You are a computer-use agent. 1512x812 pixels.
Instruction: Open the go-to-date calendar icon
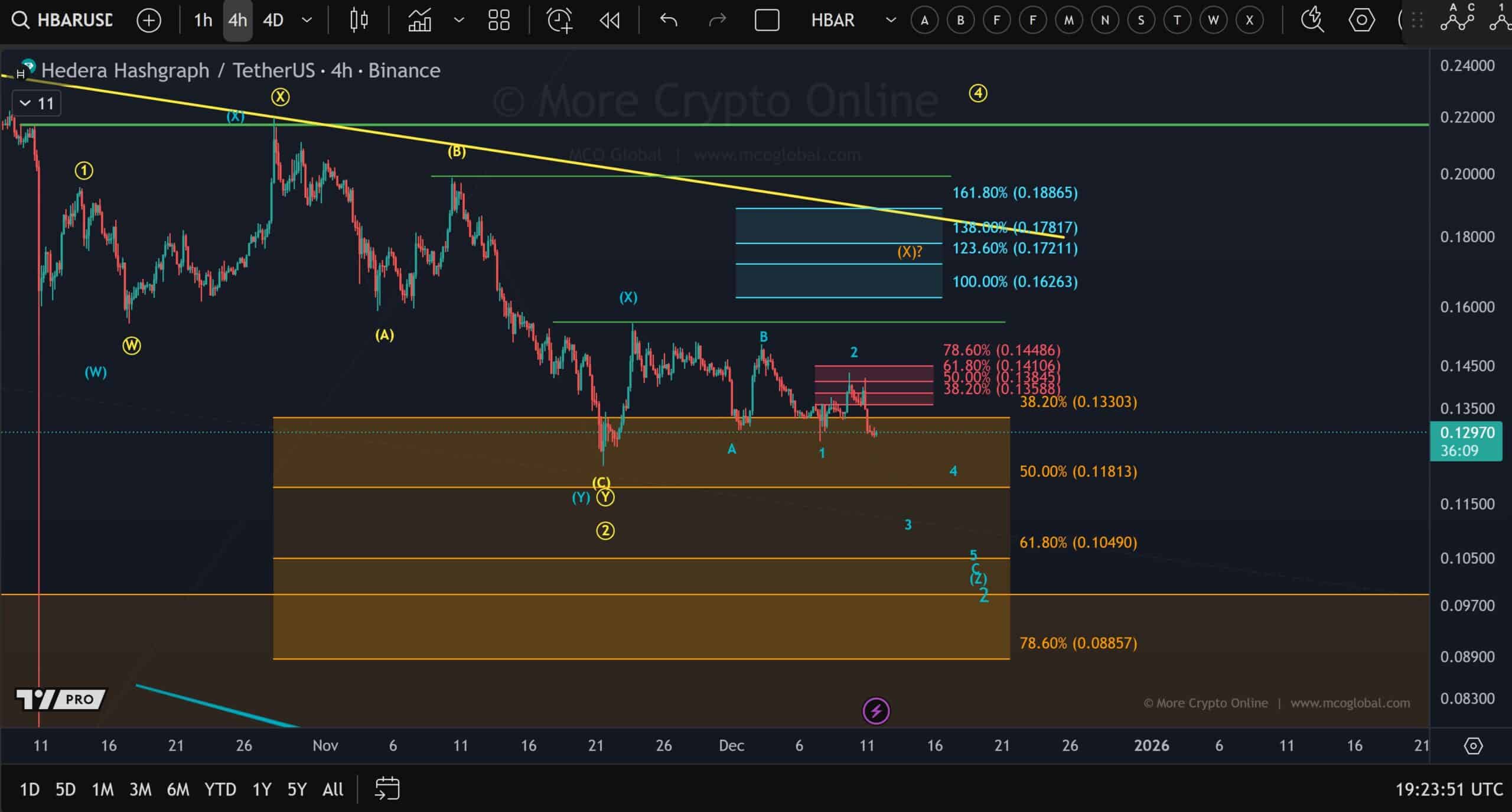(x=387, y=788)
